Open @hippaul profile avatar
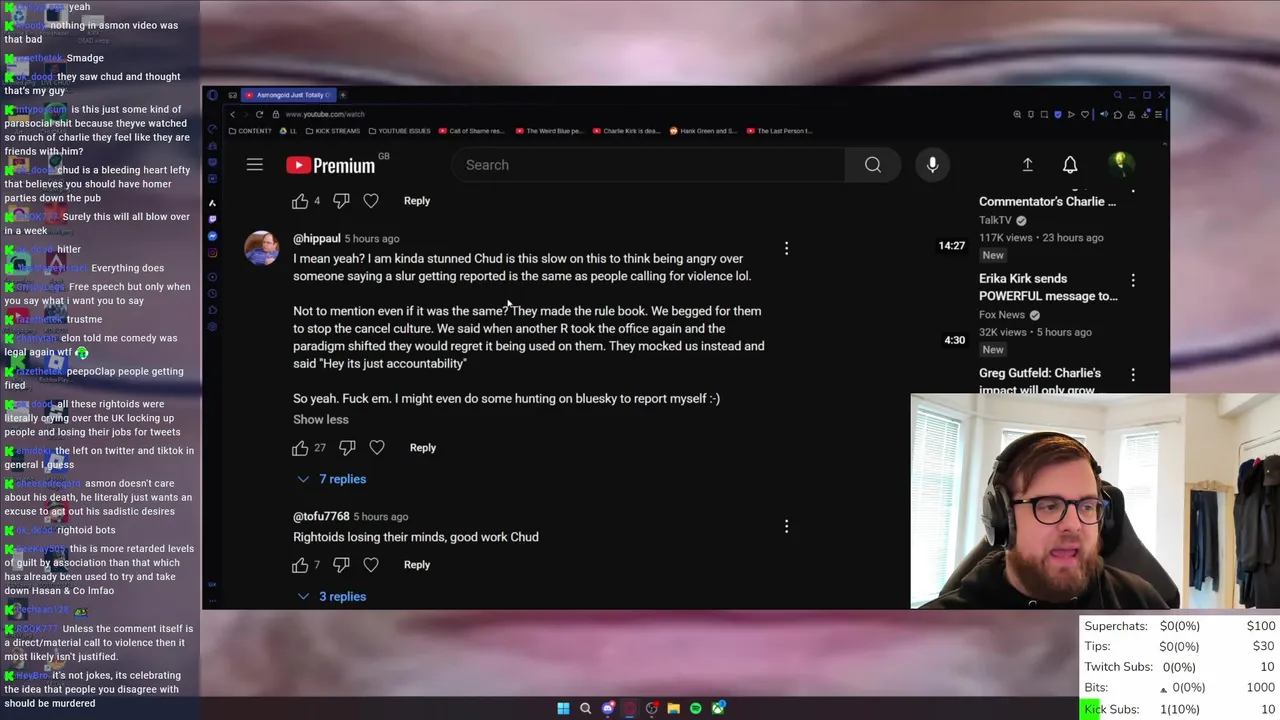The width and height of the screenshot is (1280, 720). coord(262,248)
